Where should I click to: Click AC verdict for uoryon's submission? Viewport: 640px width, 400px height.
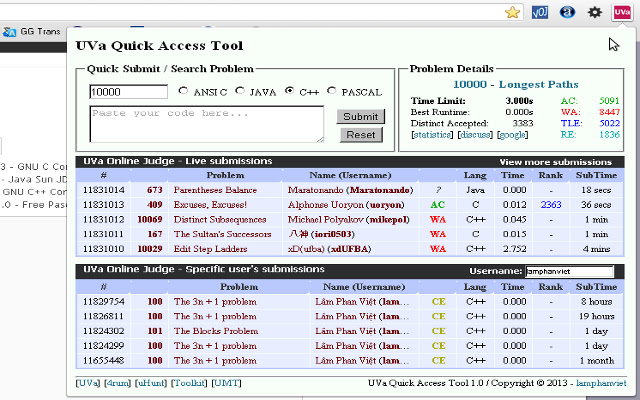pyautogui.click(x=438, y=204)
